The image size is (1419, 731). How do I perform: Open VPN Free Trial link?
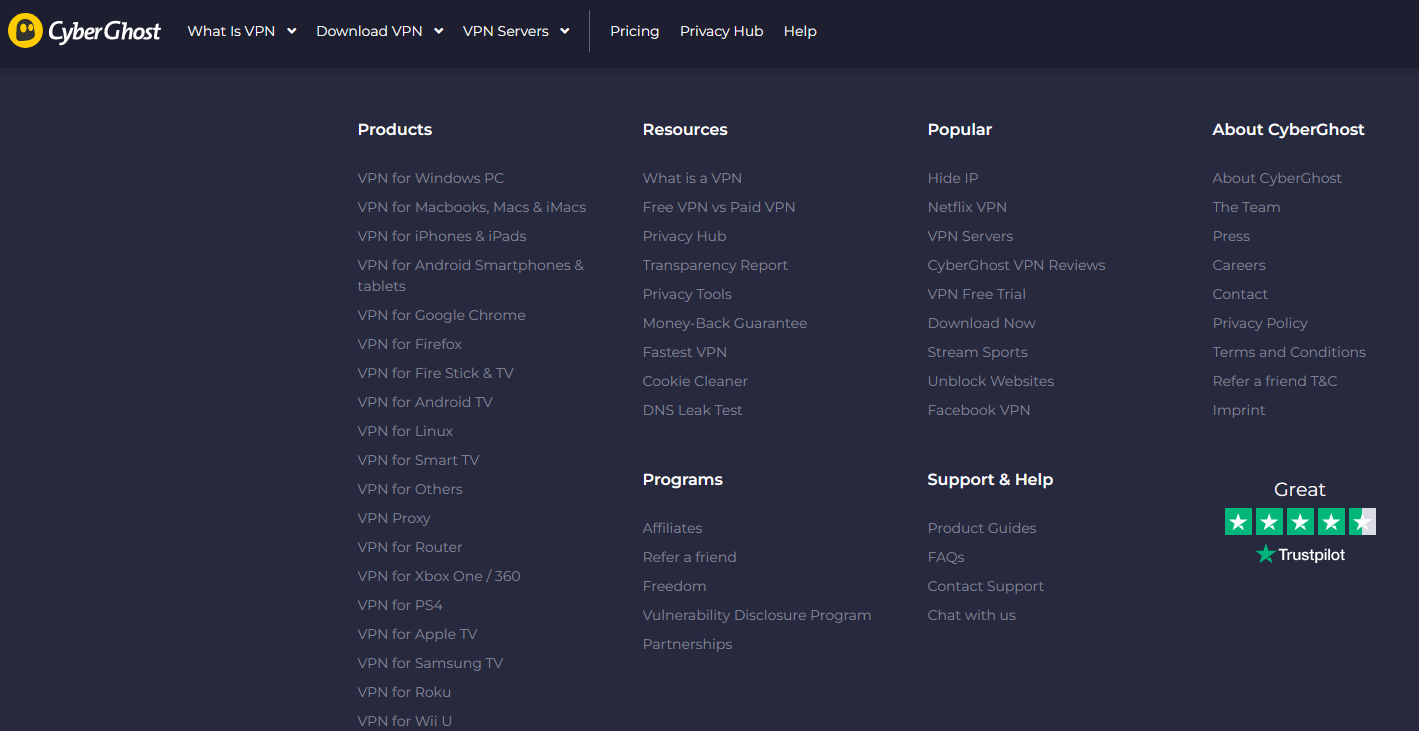(977, 294)
